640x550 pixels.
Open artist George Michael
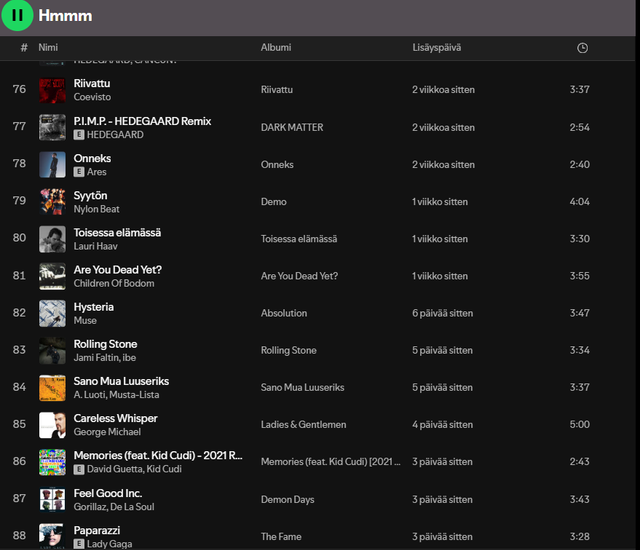tap(107, 432)
